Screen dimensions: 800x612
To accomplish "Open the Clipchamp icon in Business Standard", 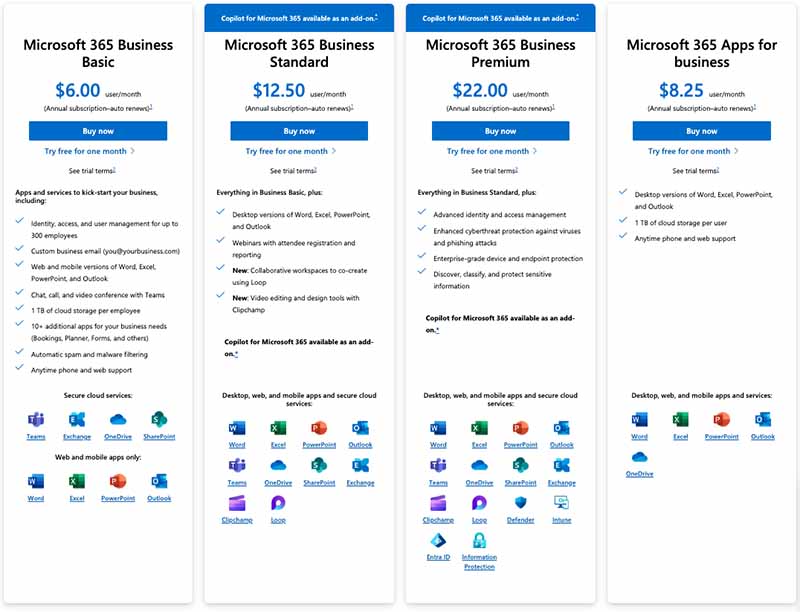I will point(237,503).
